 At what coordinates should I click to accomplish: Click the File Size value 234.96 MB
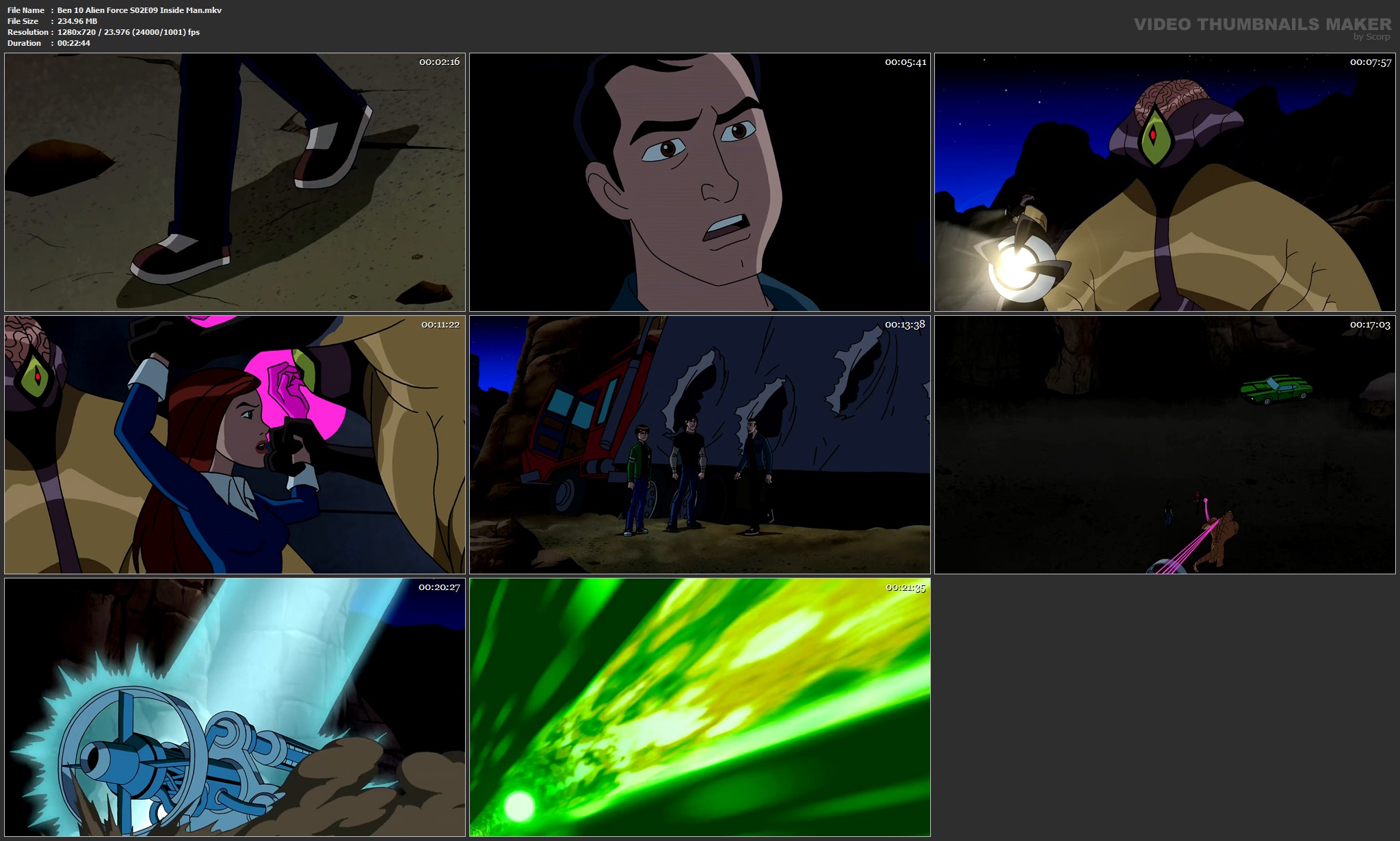pos(77,21)
